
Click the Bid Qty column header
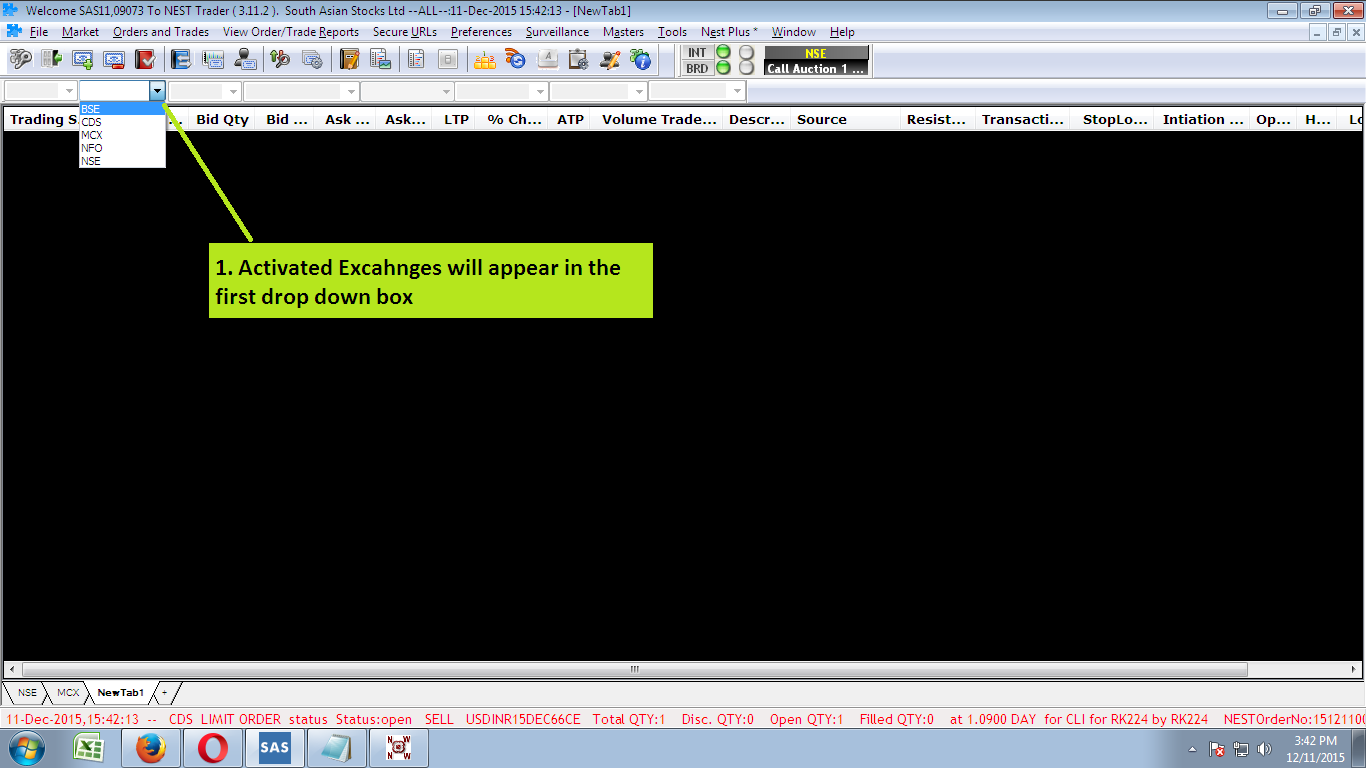[x=222, y=119]
